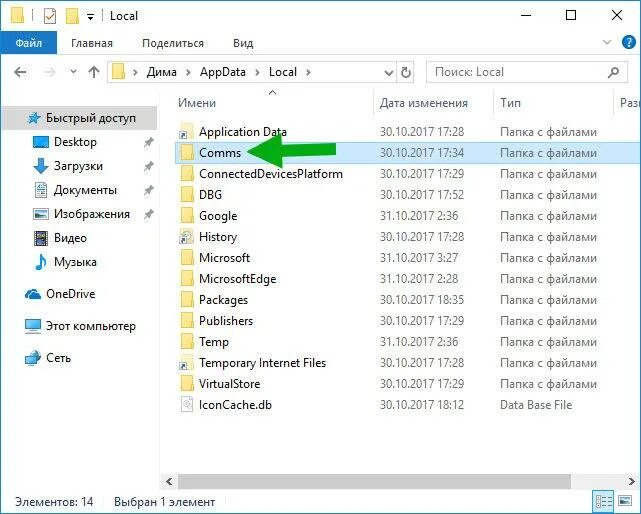The width and height of the screenshot is (641, 514).
Task: Select the Temporary Internet Files shortcut
Action: pos(262,363)
